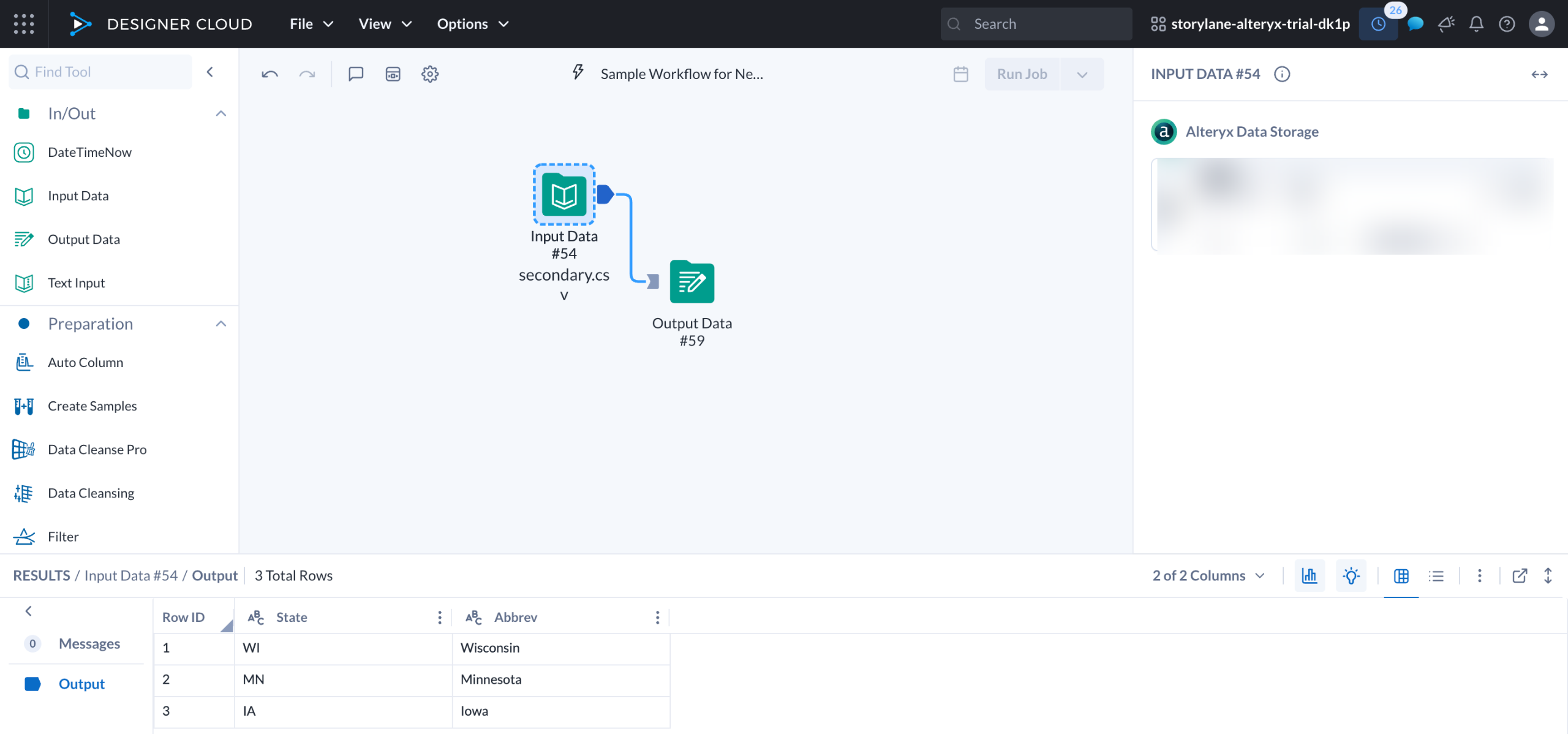
Task: Select the Output Data #59 node
Action: 692,282
